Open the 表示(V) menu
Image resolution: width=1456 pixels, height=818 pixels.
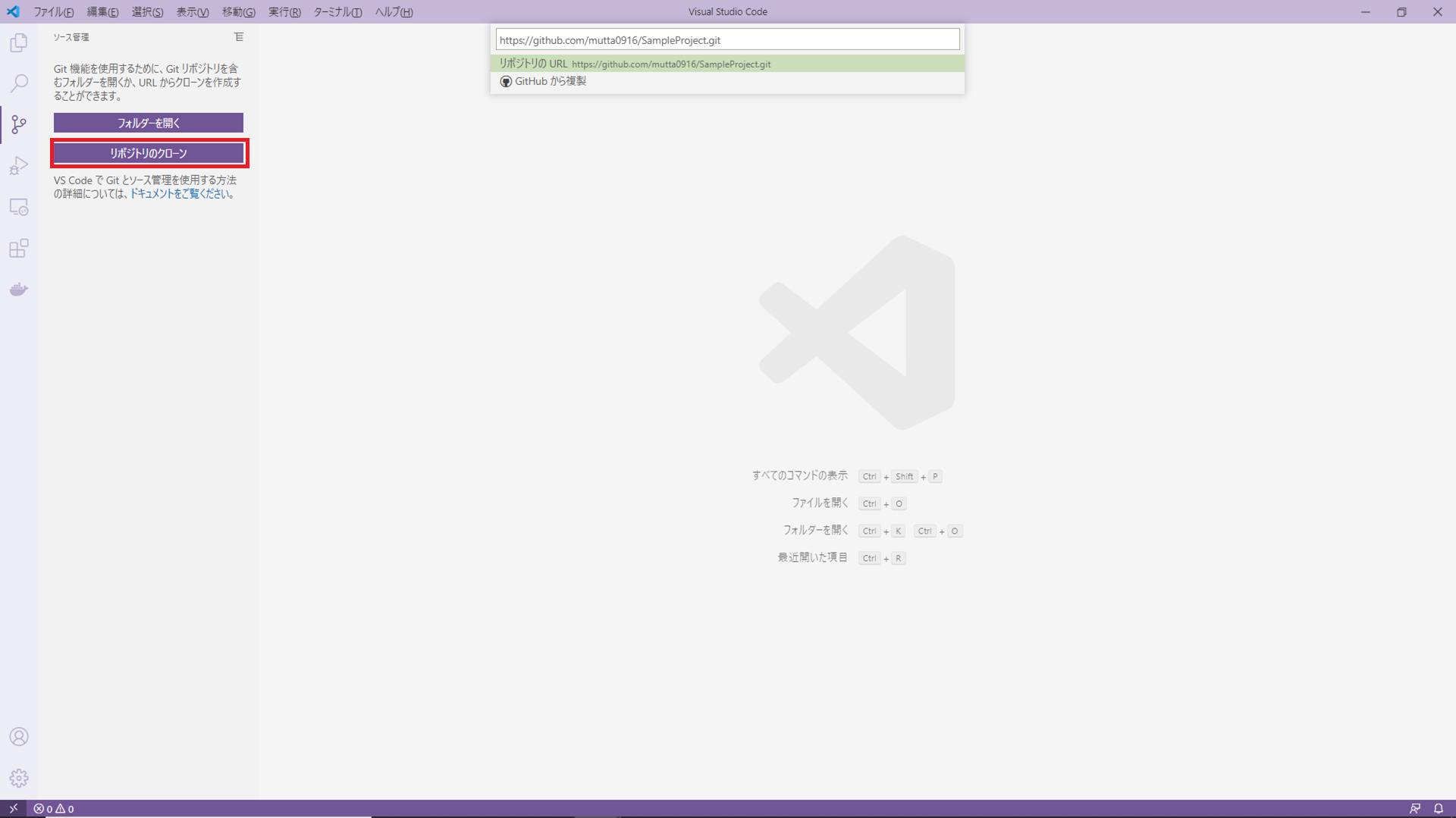pyautogui.click(x=193, y=12)
